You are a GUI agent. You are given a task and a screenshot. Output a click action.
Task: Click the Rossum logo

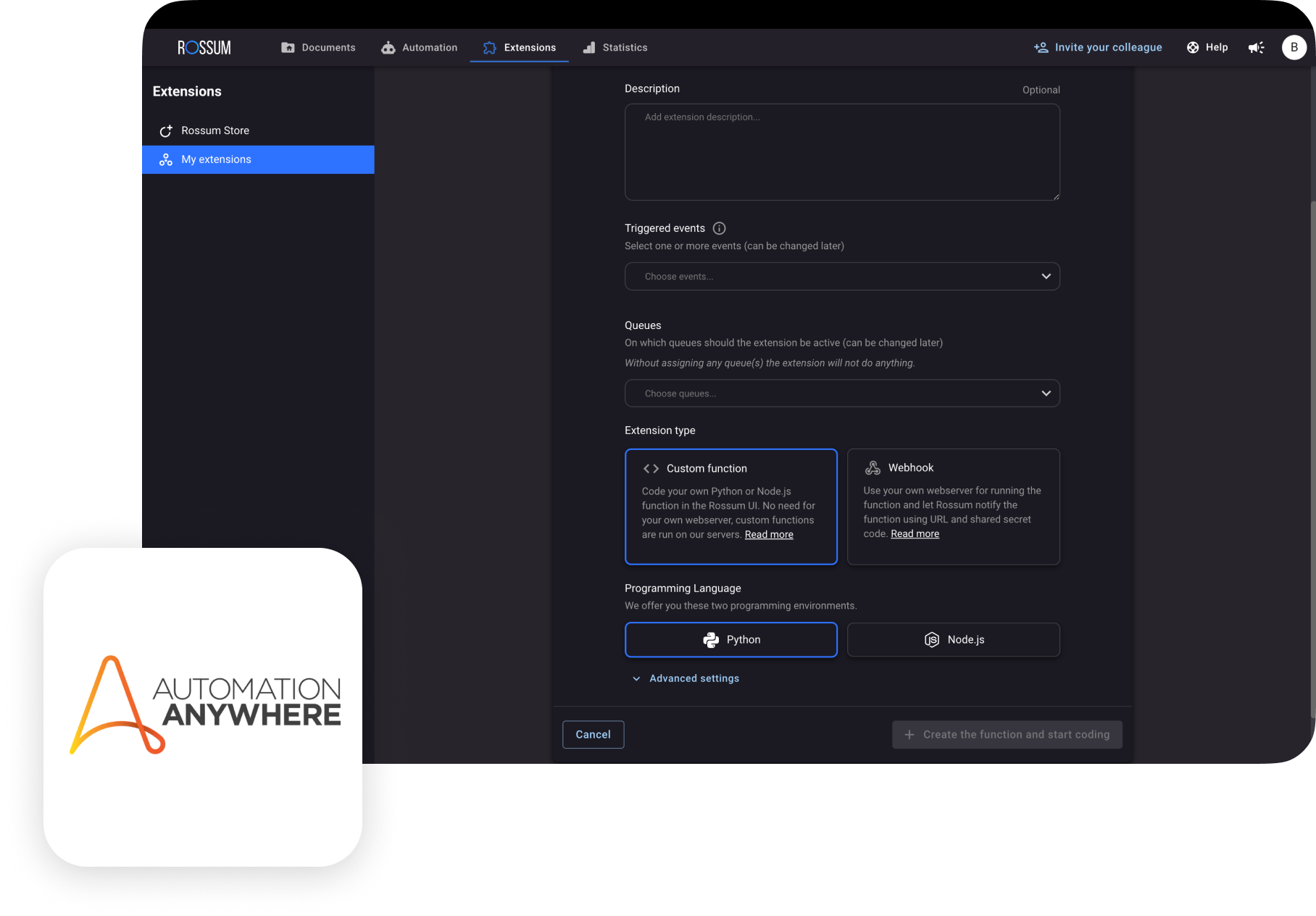pyautogui.click(x=204, y=48)
